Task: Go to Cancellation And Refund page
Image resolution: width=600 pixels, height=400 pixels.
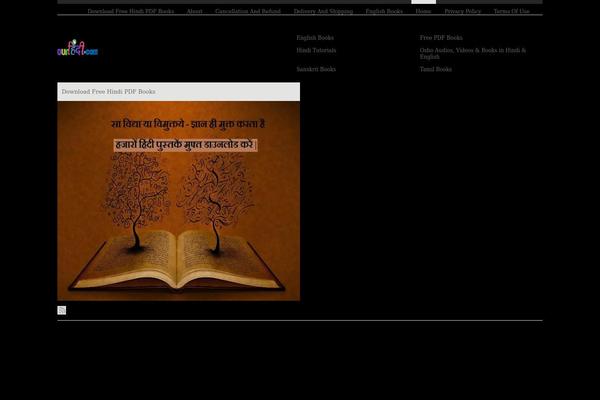Action: (248, 11)
